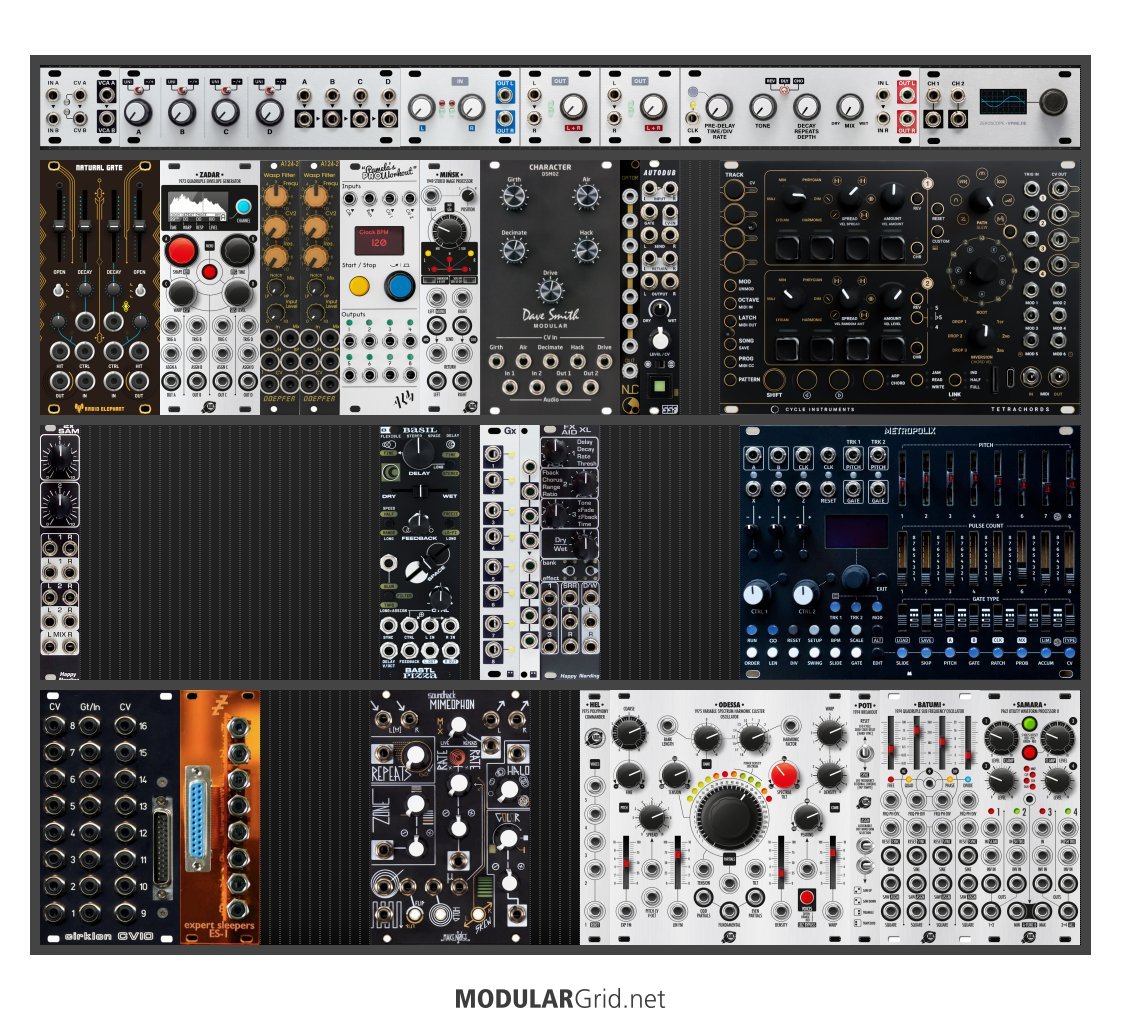
Task: Toggle the UNI/± switch above knob C
Action: click(226, 91)
